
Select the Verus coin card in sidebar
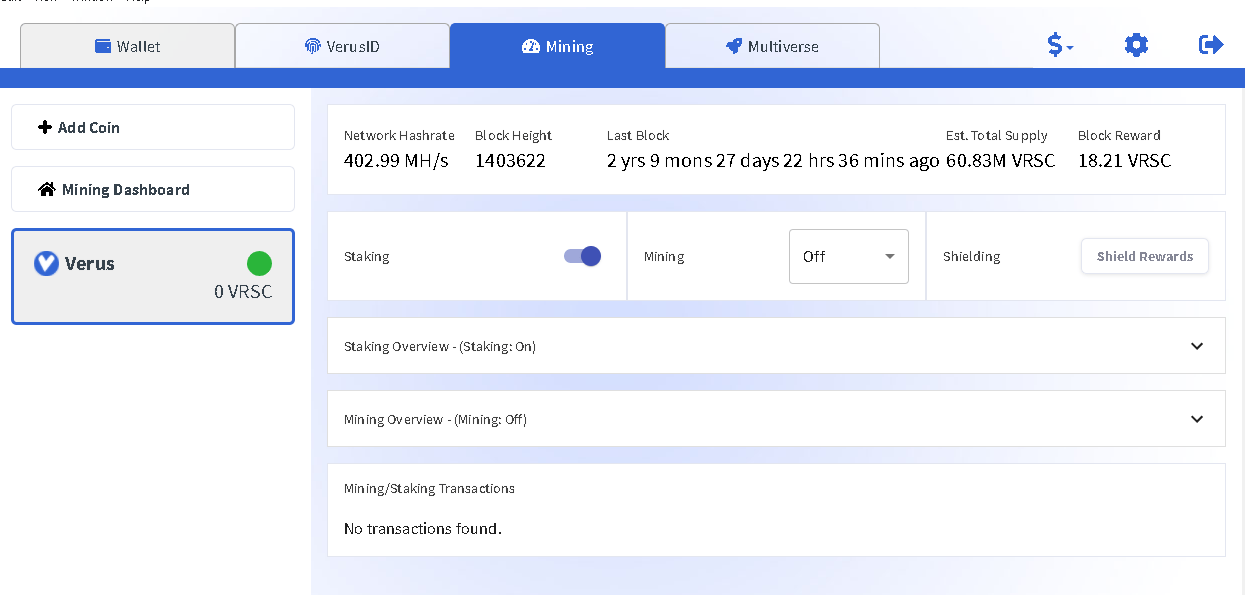coord(152,276)
